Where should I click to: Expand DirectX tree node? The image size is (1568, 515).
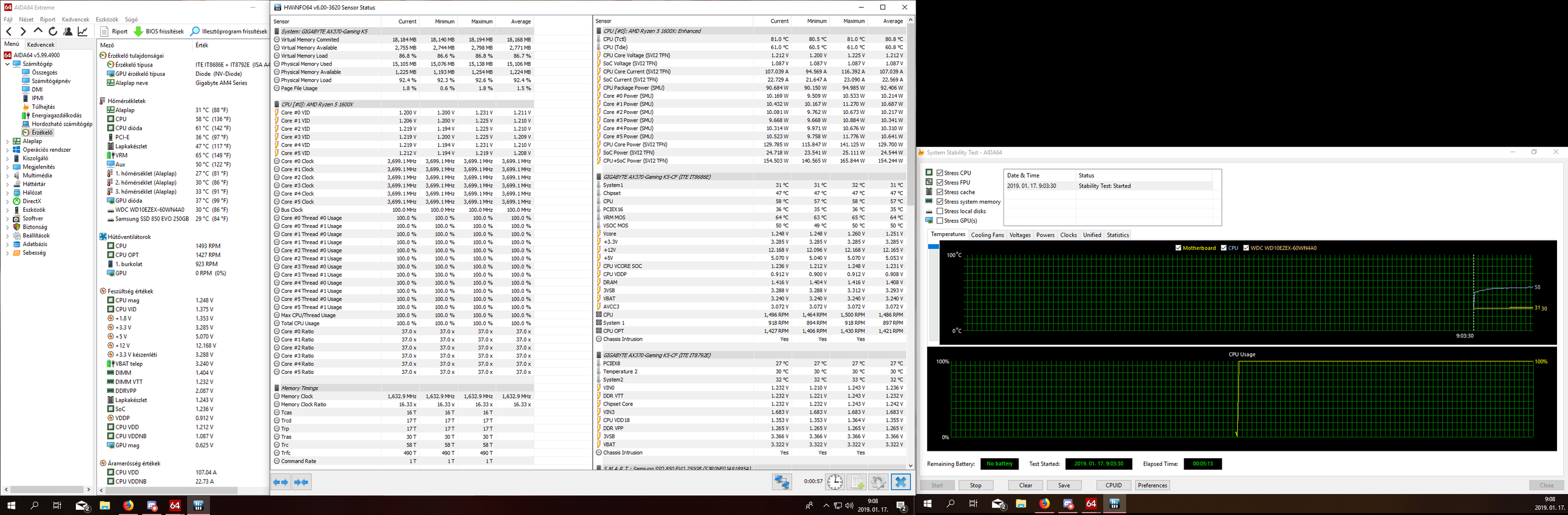click(x=8, y=201)
